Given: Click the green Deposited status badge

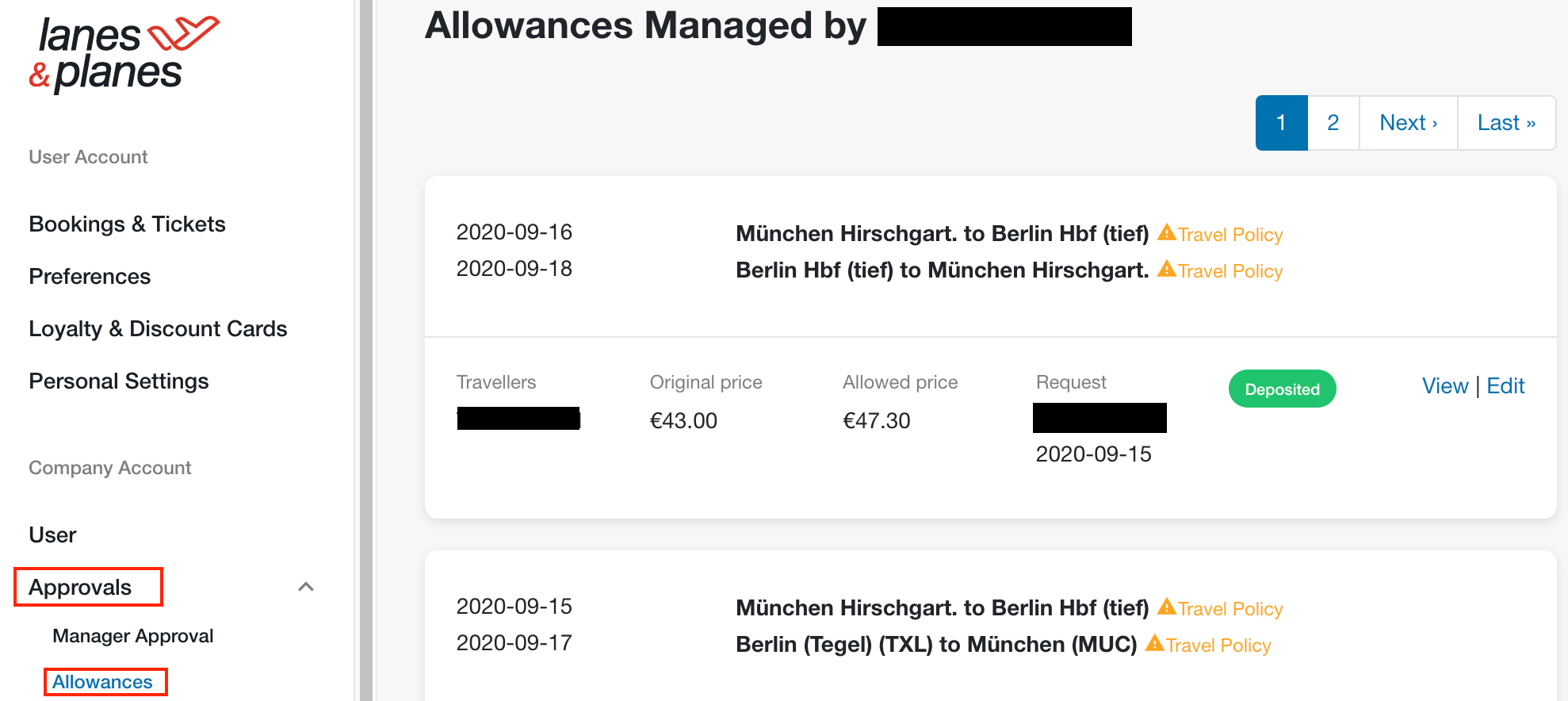Looking at the screenshot, I should pyautogui.click(x=1282, y=389).
